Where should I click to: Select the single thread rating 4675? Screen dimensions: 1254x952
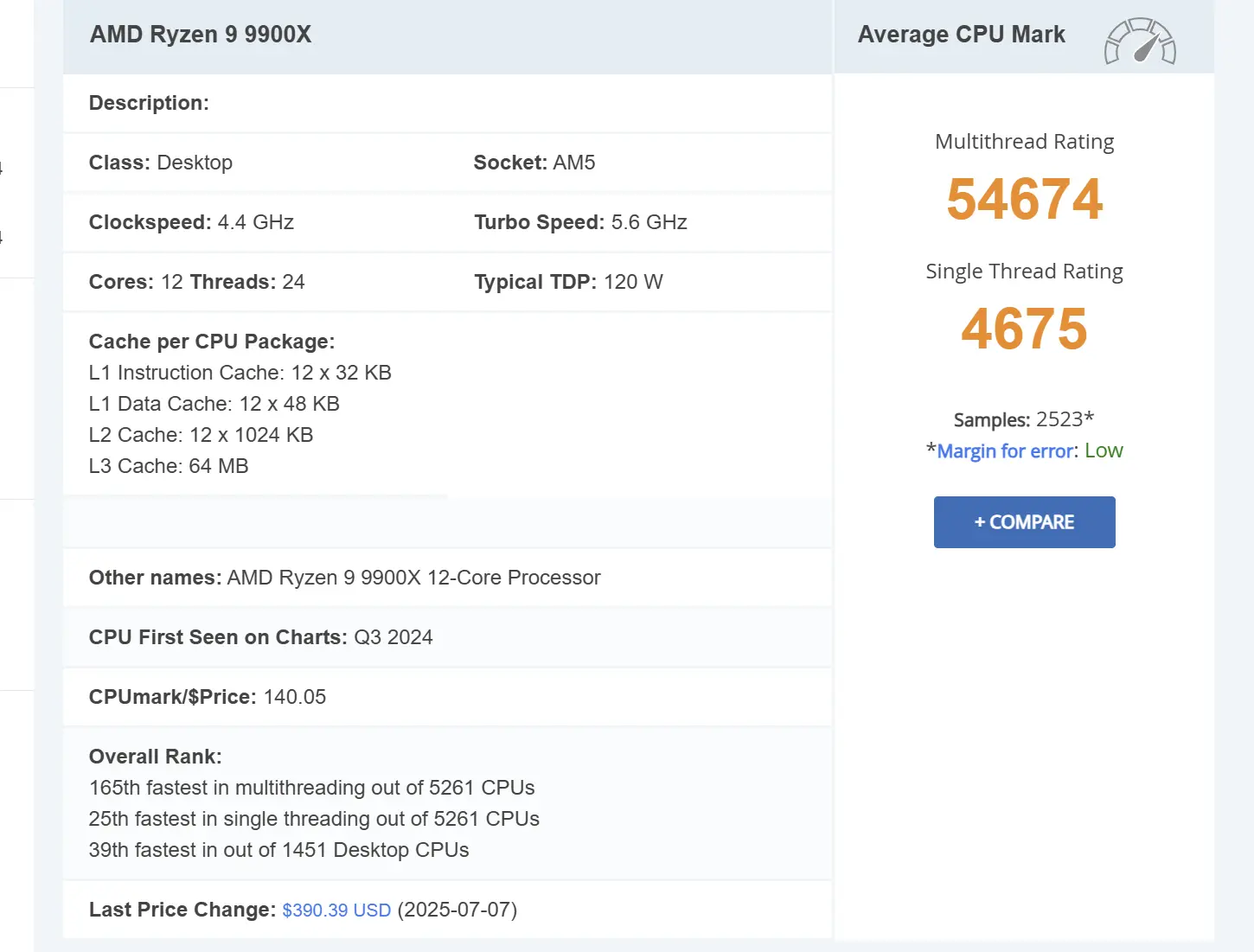pyautogui.click(x=1024, y=329)
